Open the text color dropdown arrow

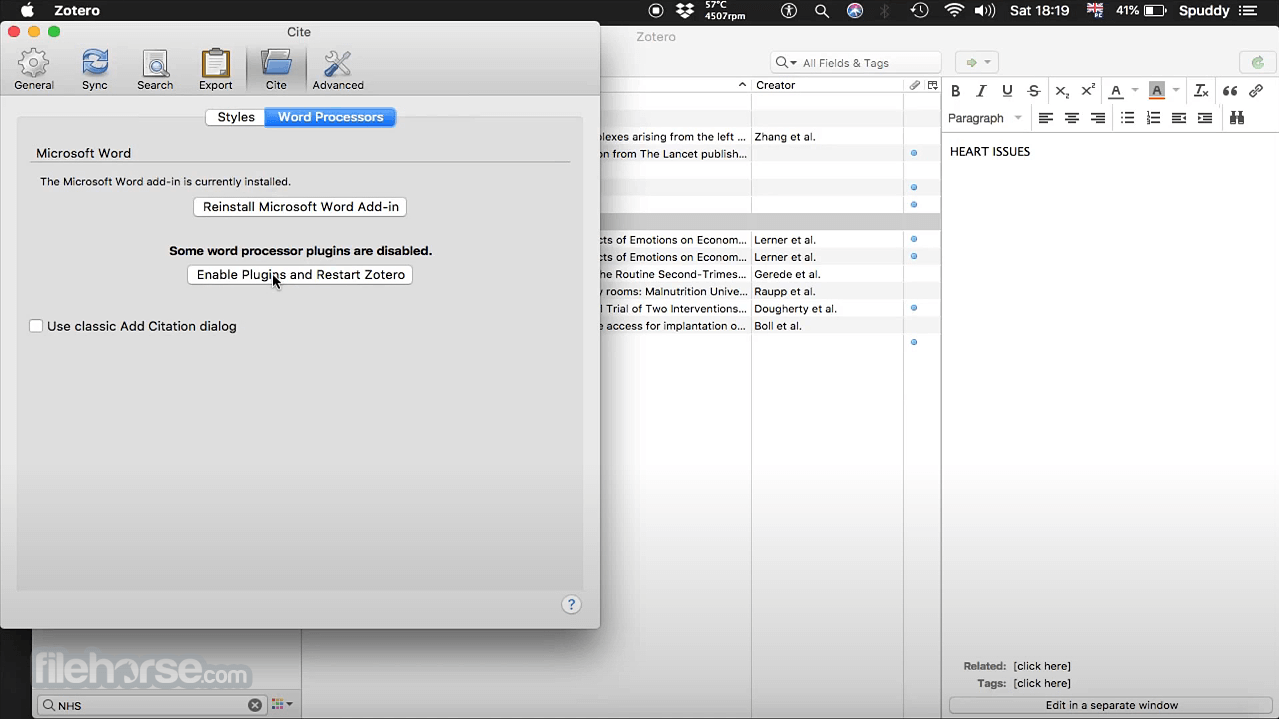pos(1135,91)
